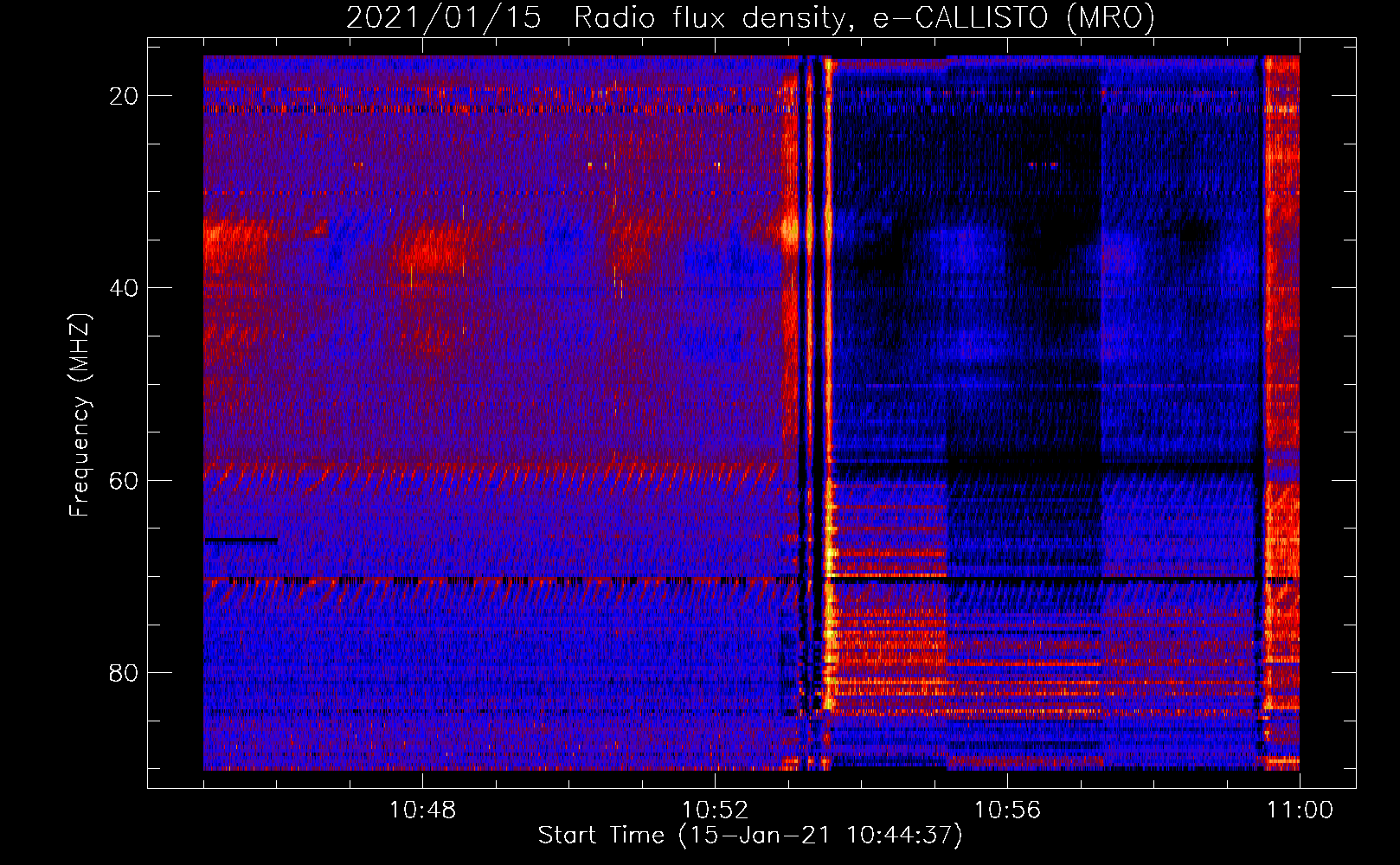The image size is (1400, 865).
Task: Click the '10:52' time tick label
Action: [715, 811]
